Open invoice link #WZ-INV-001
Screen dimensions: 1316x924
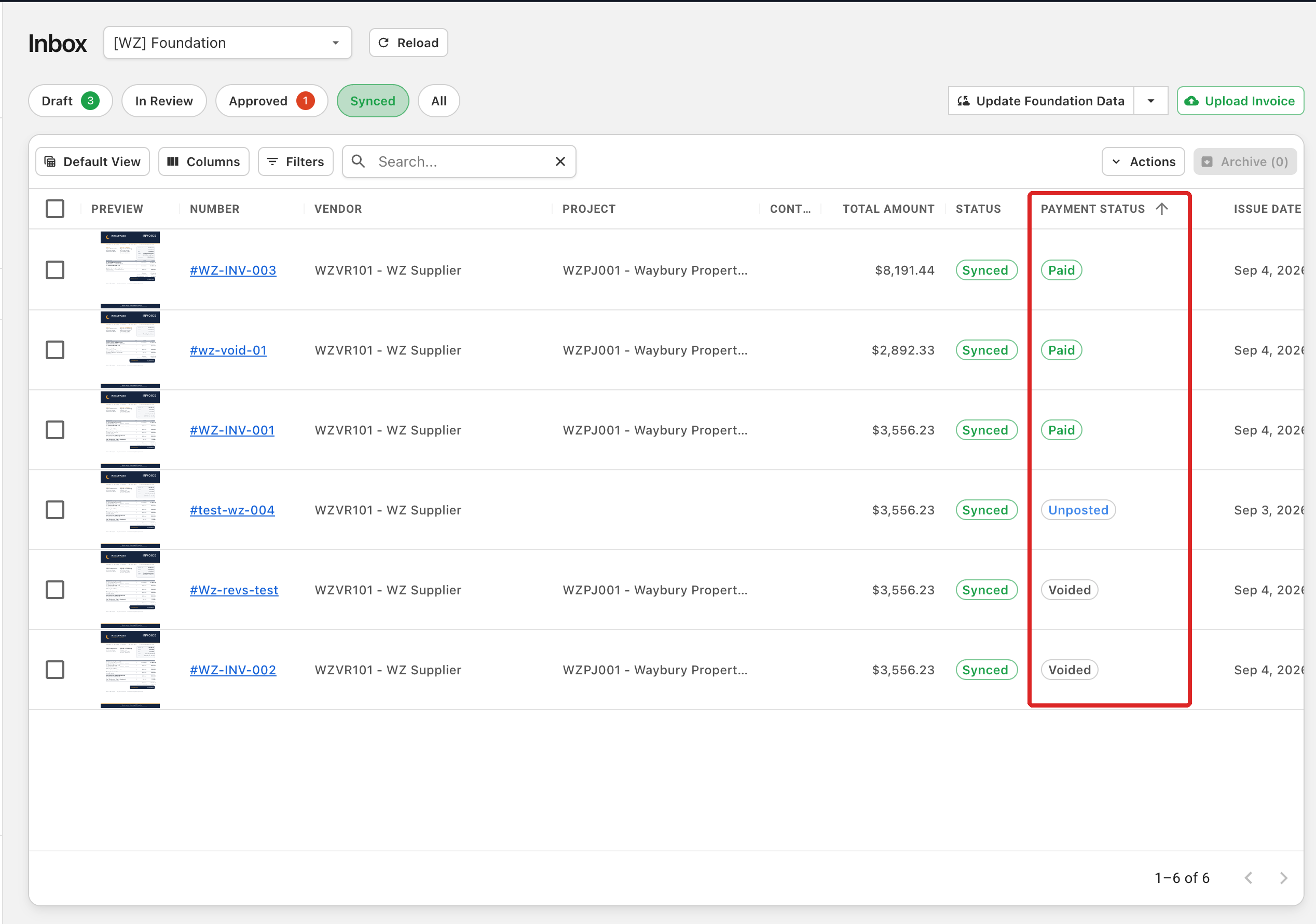232,430
